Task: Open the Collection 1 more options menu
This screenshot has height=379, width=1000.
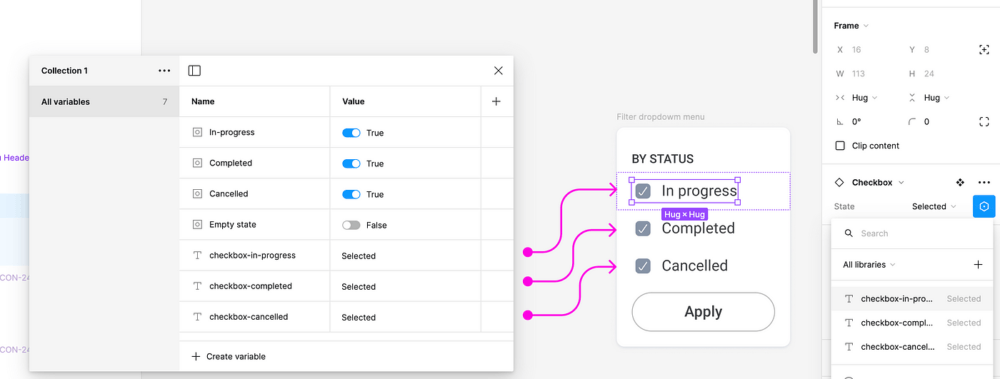Action: pos(164,71)
